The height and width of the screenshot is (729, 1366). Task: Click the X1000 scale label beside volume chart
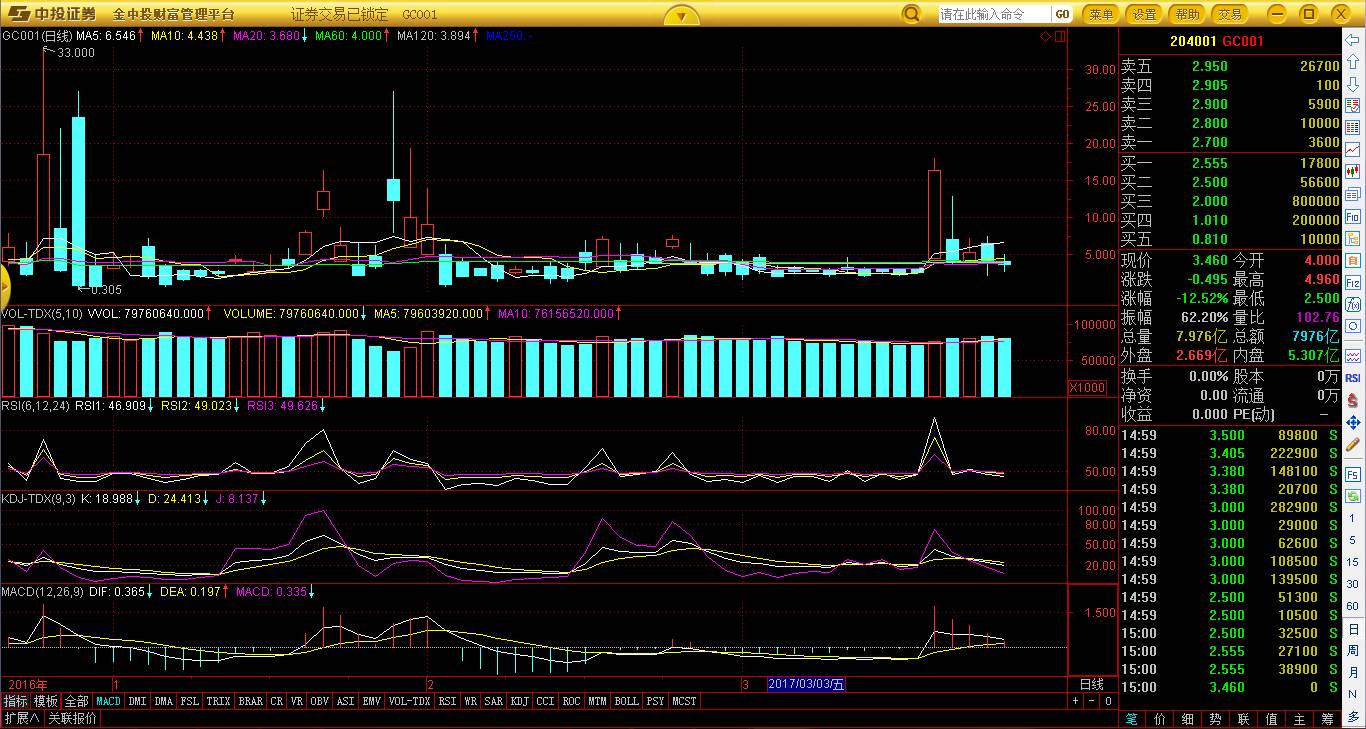click(1087, 387)
